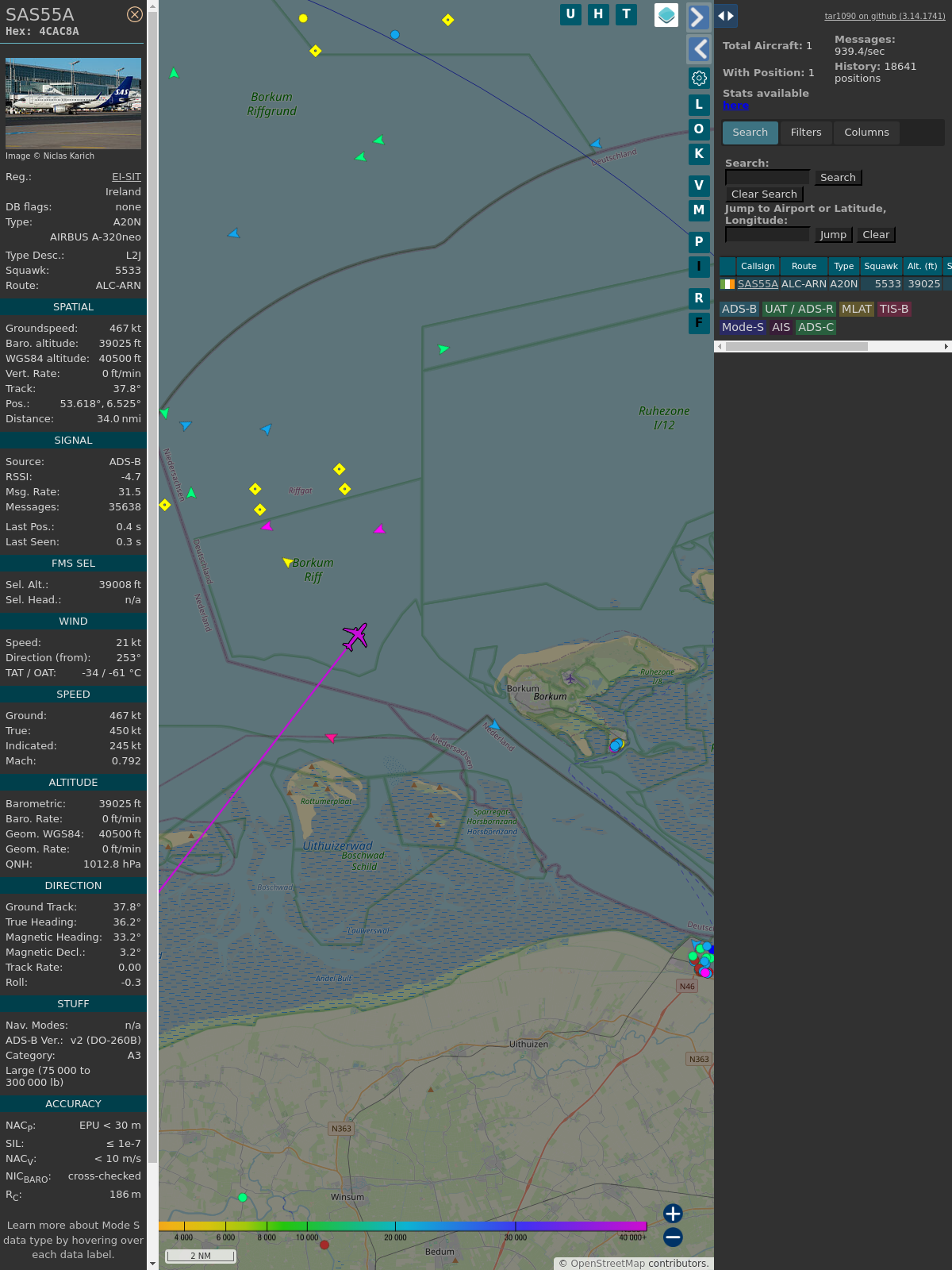Click the Jump button
952x1270 pixels.
[833, 235]
